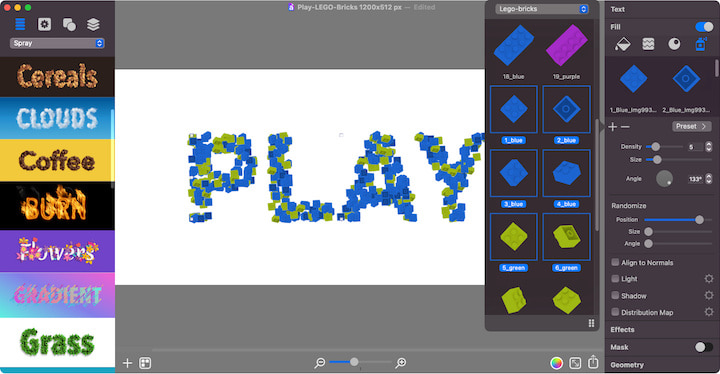Open Shadow settings gear

tap(709, 295)
